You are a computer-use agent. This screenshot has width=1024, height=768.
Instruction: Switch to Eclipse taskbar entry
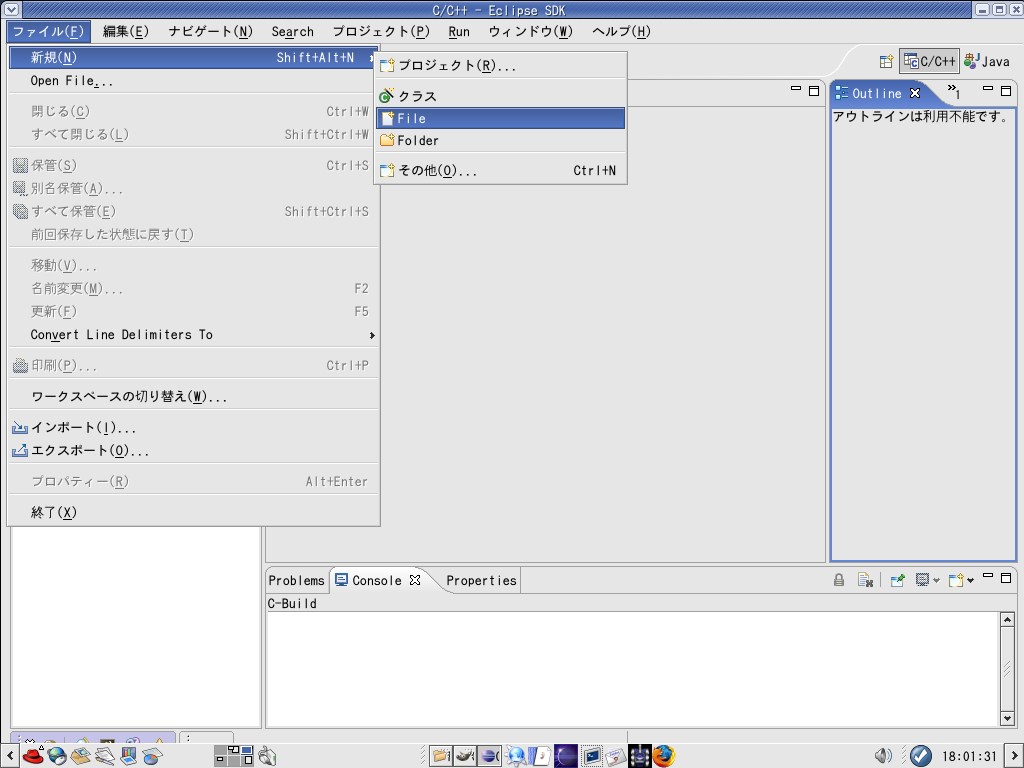click(489, 756)
